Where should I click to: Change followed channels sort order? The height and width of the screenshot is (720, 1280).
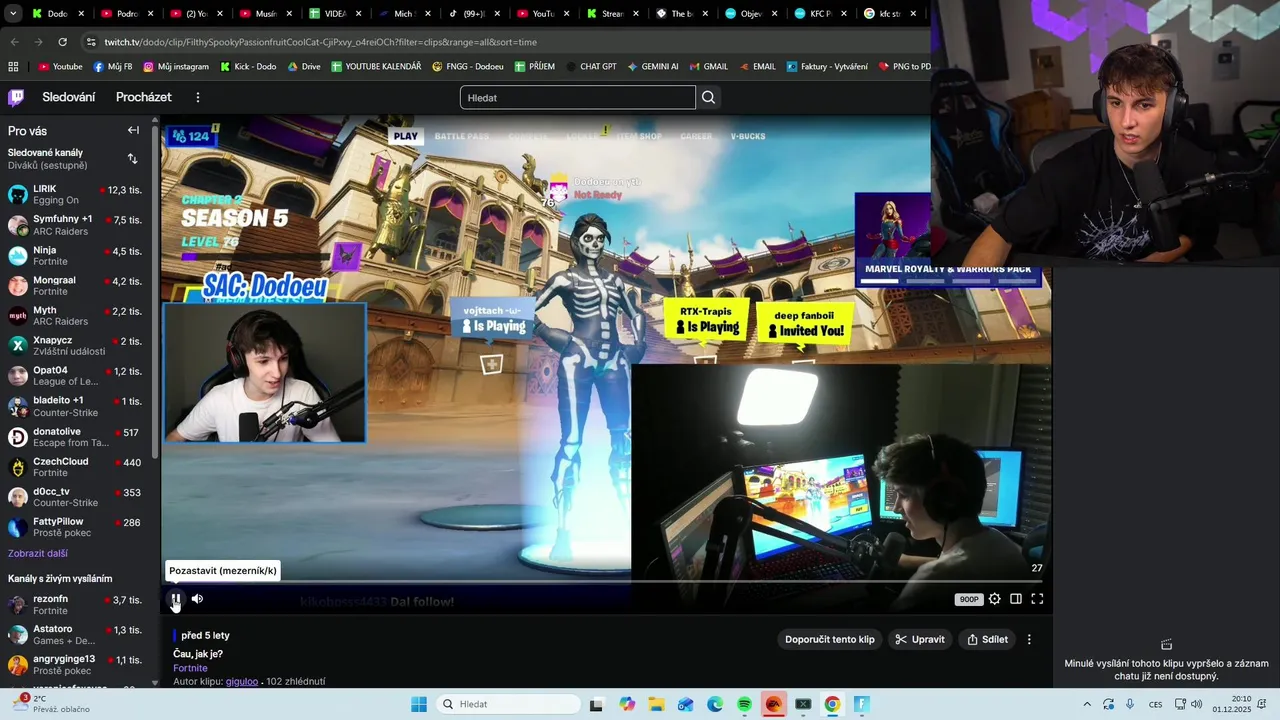pos(132,158)
